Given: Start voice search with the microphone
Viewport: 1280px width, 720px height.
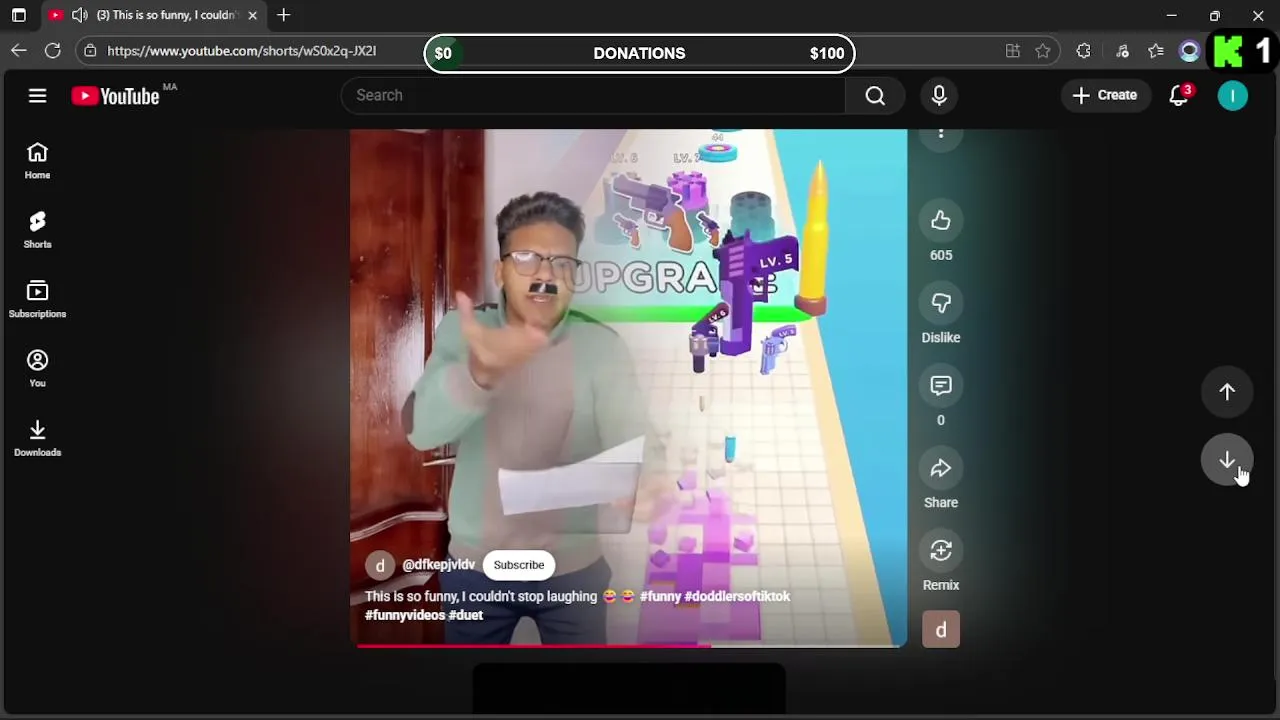Looking at the screenshot, I should [x=939, y=95].
